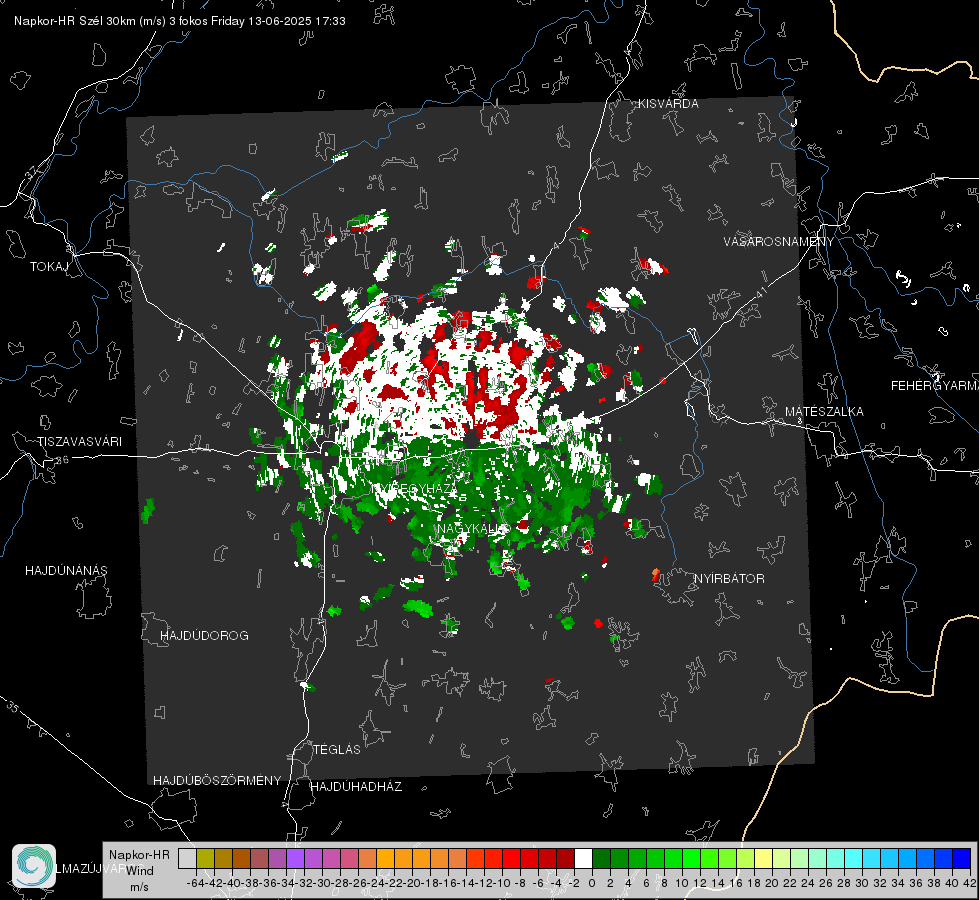Click the HAJDÚHADHÁZ city label
This screenshot has height=900, width=979.
coord(356,787)
